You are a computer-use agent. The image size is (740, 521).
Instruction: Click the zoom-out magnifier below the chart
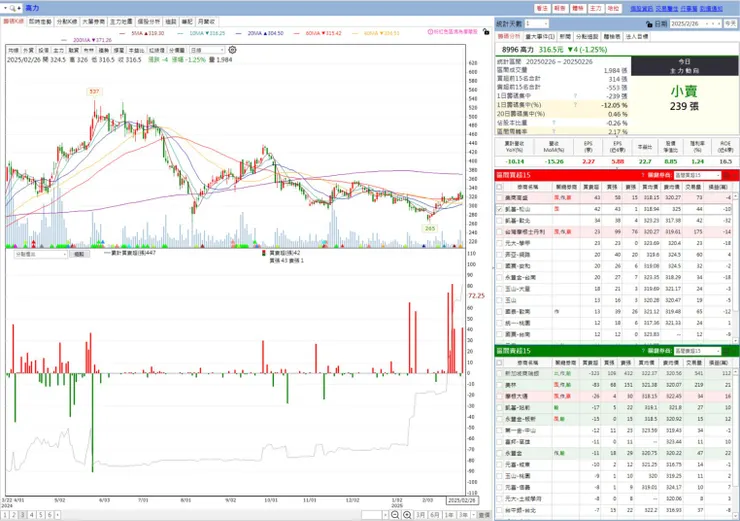coord(395,515)
